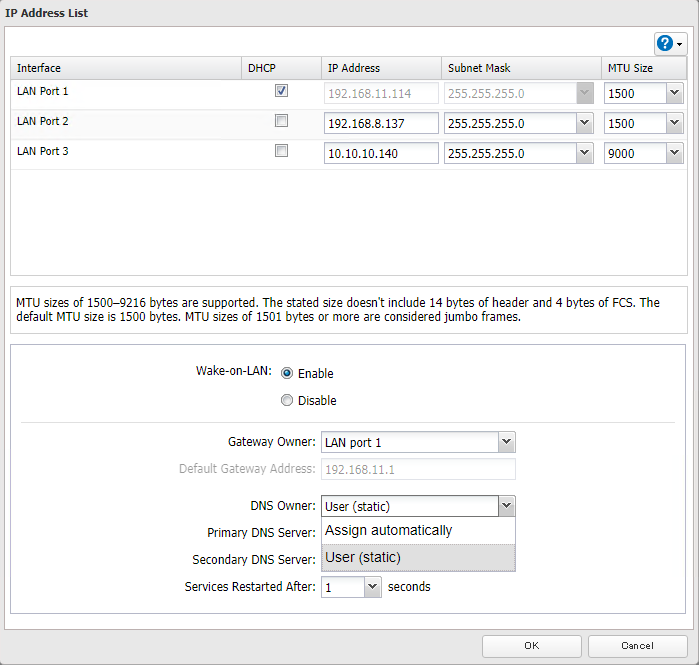The height and width of the screenshot is (665, 699).
Task: Enable DHCP checkbox for LAN Port 2
Action: pyautogui.click(x=282, y=121)
